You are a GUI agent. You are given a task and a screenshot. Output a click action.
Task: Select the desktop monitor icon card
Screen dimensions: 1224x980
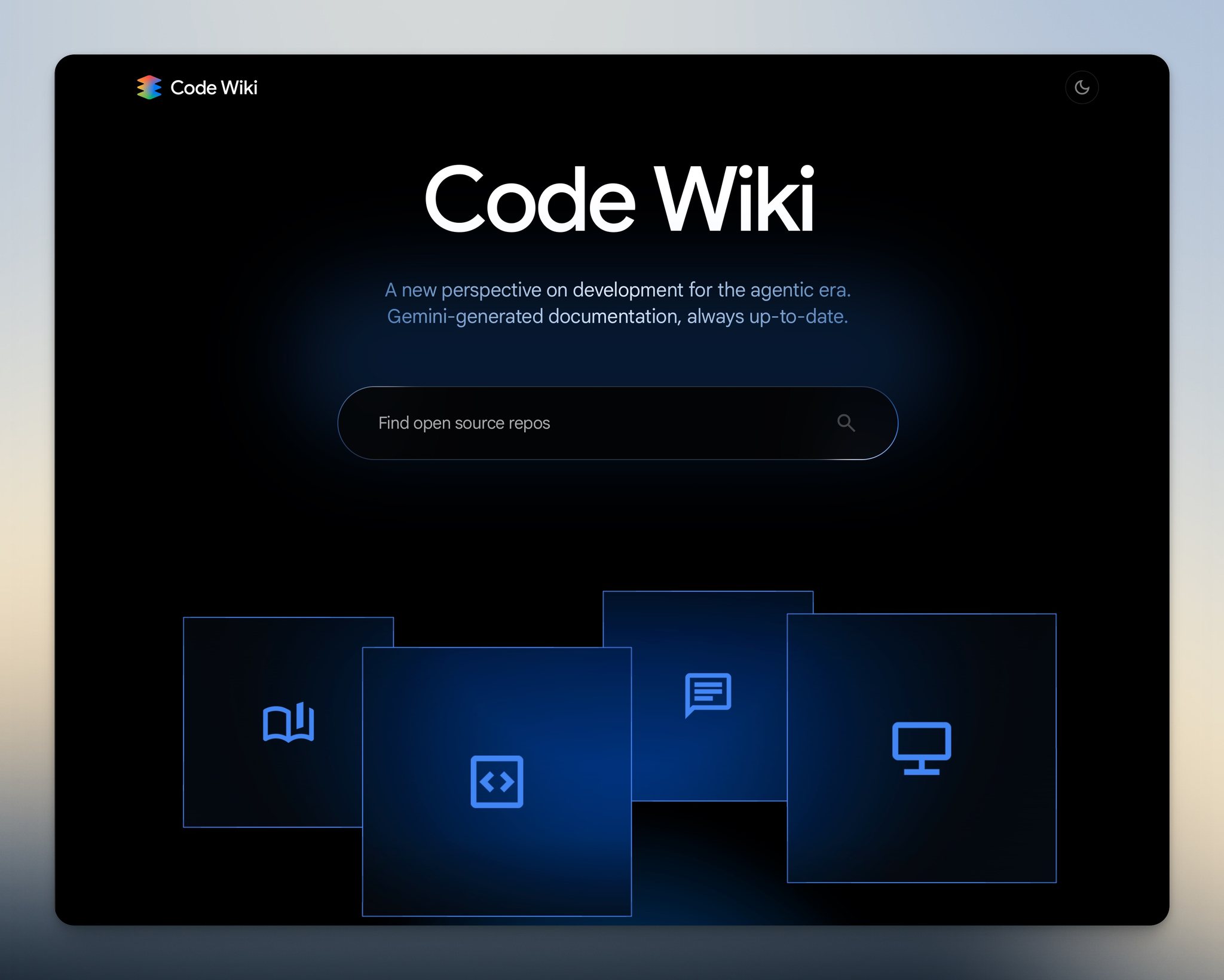tap(921, 748)
